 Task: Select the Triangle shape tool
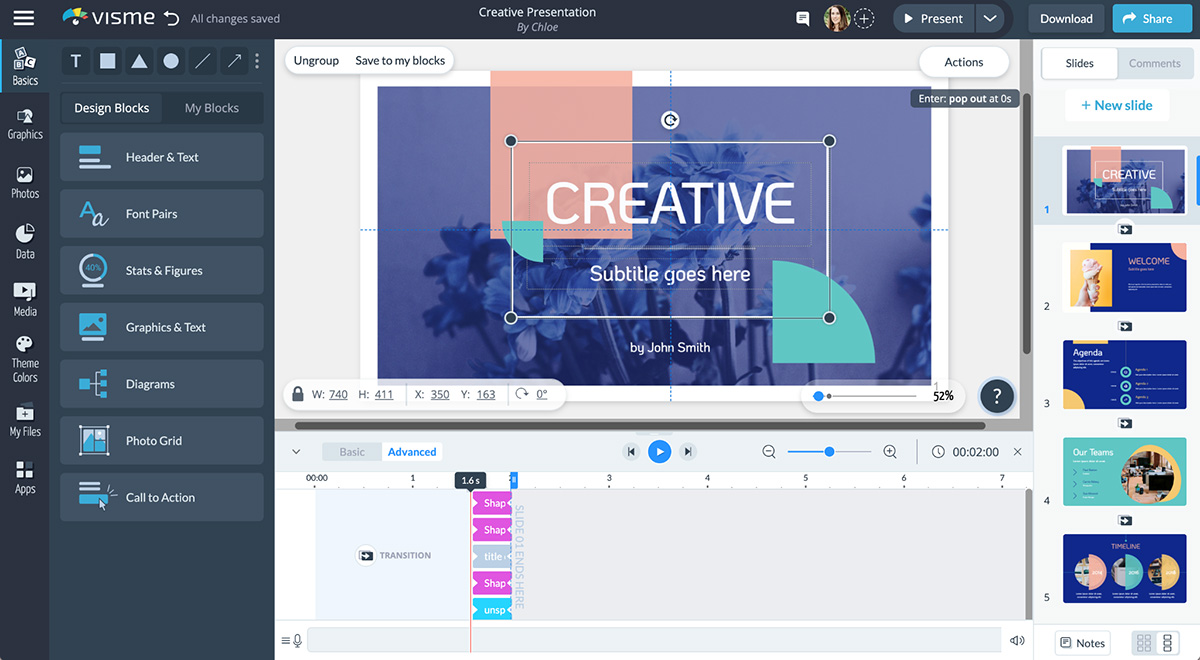[139, 61]
